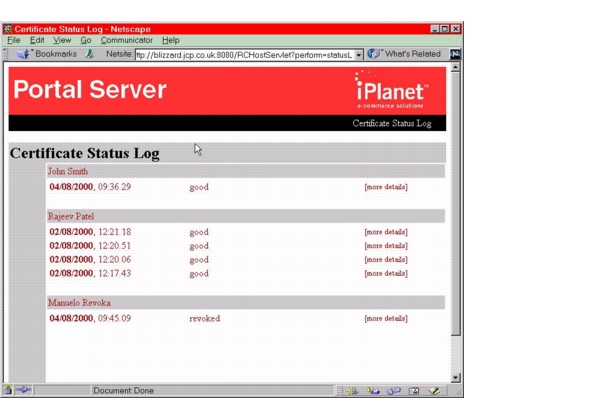Screen dimensions: 610x401
Task: Open more details for the 12:17.43 entry
Action: coord(386,273)
